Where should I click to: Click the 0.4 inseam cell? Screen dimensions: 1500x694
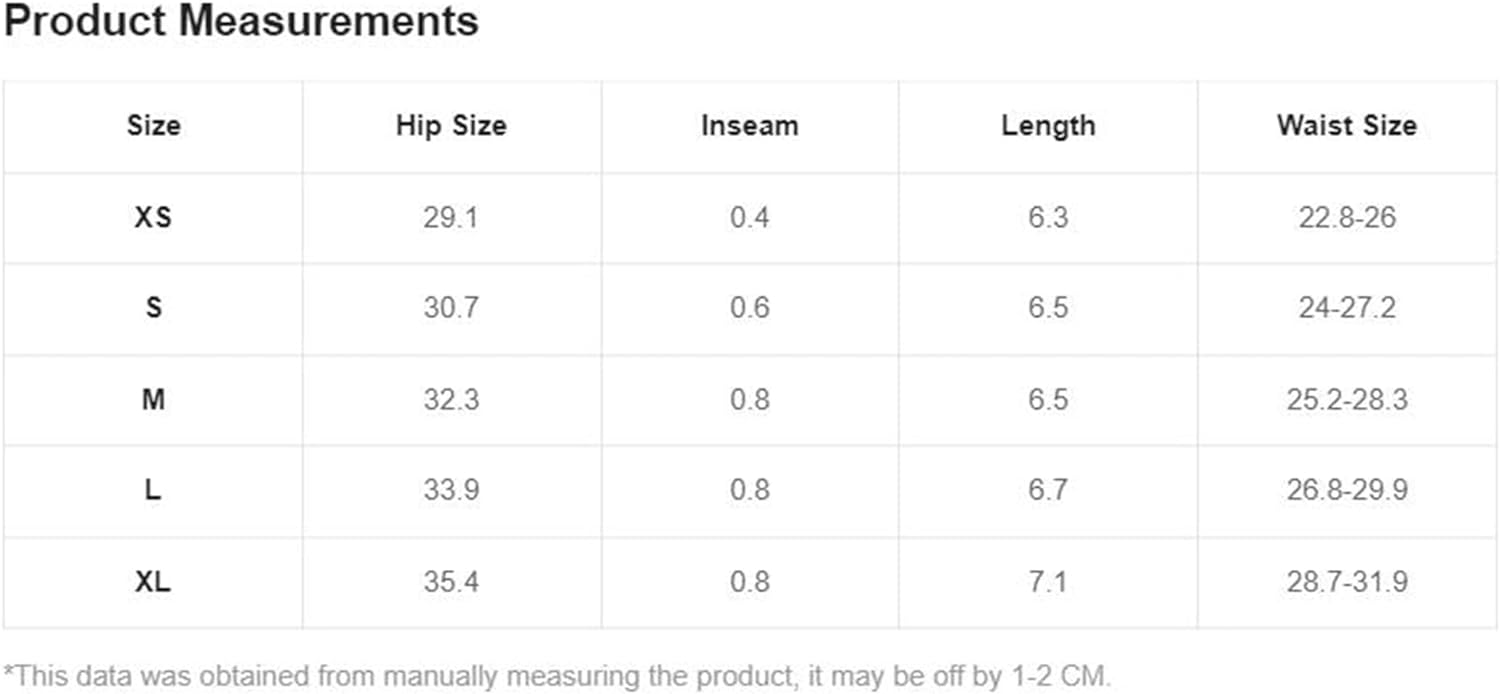(750, 217)
